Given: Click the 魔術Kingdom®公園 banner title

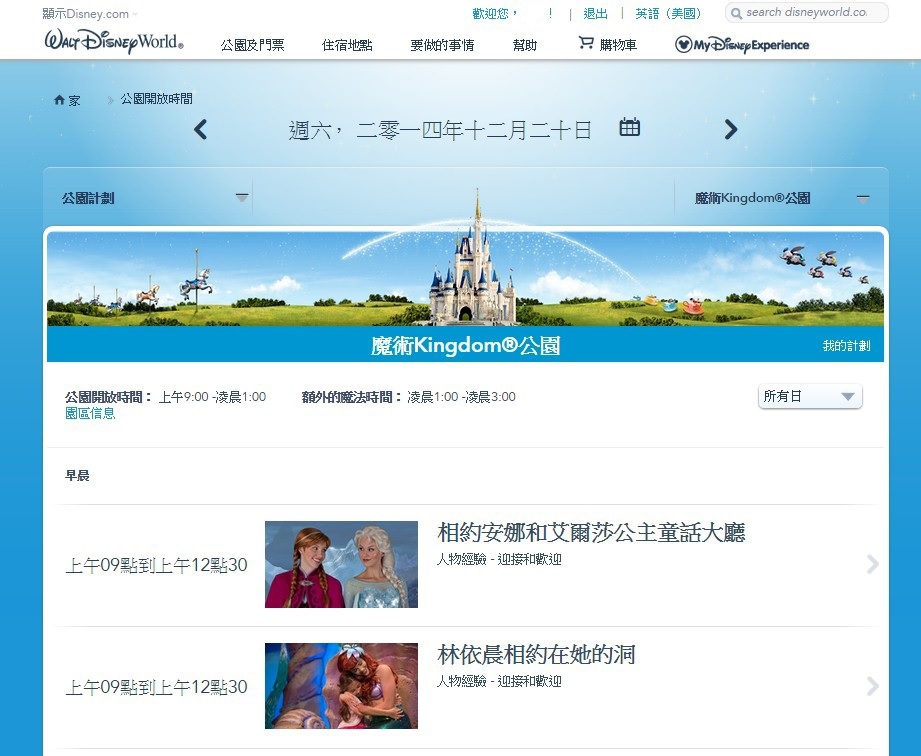Looking at the screenshot, I should click(x=465, y=345).
